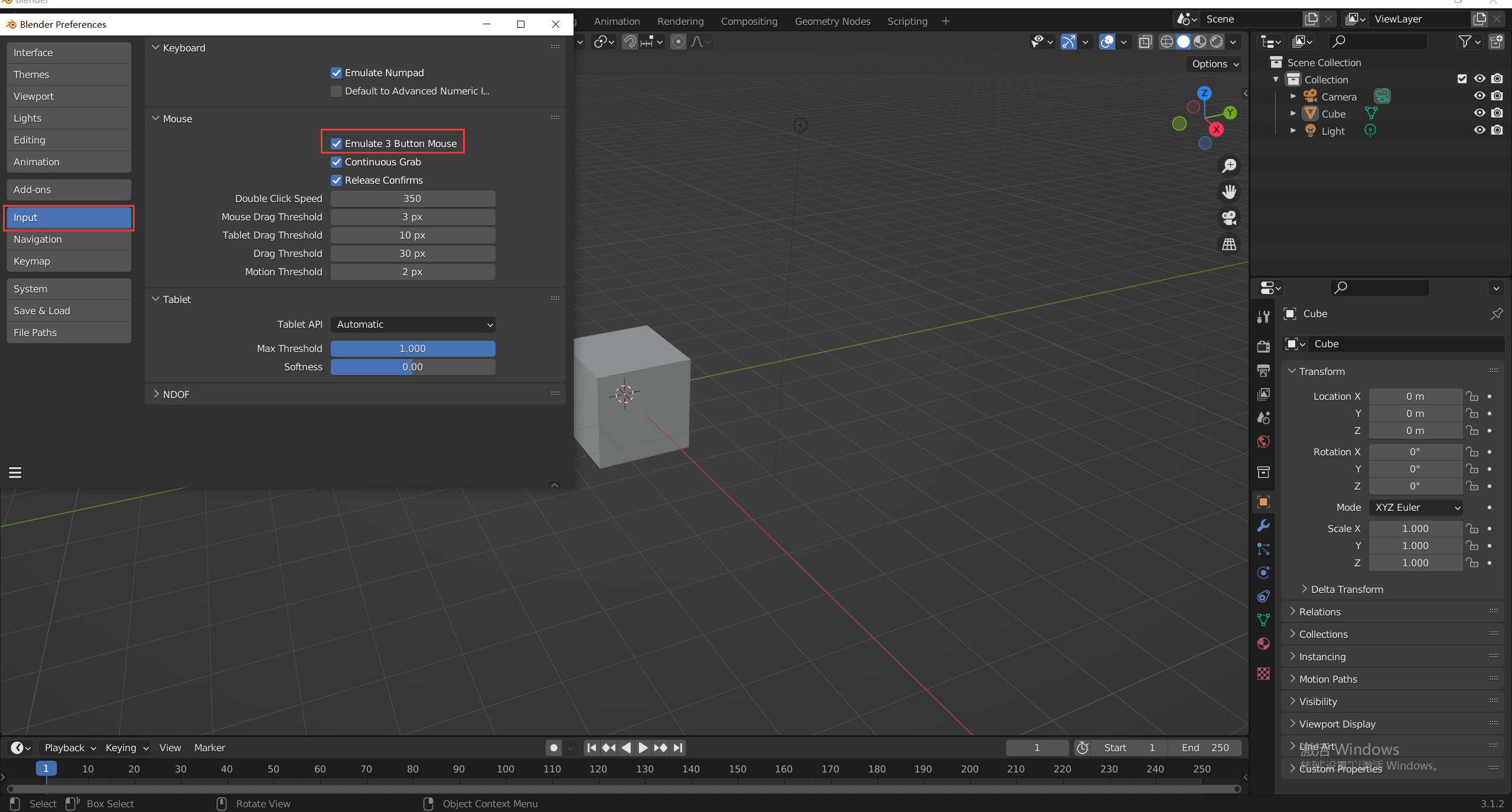This screenshot has height=812, width=1512.
Task: Hide Light in viewport via eye icon
Action: (x=1480, y=130)
